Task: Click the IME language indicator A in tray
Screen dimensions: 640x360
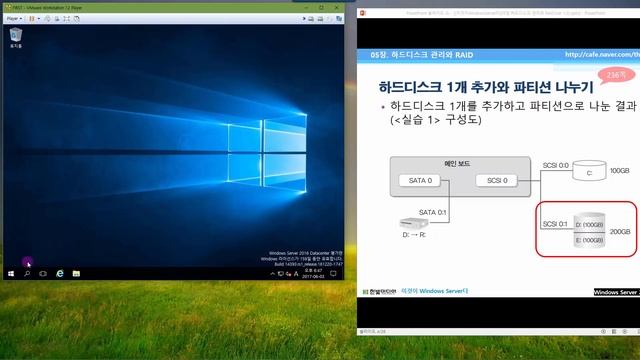Action: (x=296, y=274)
